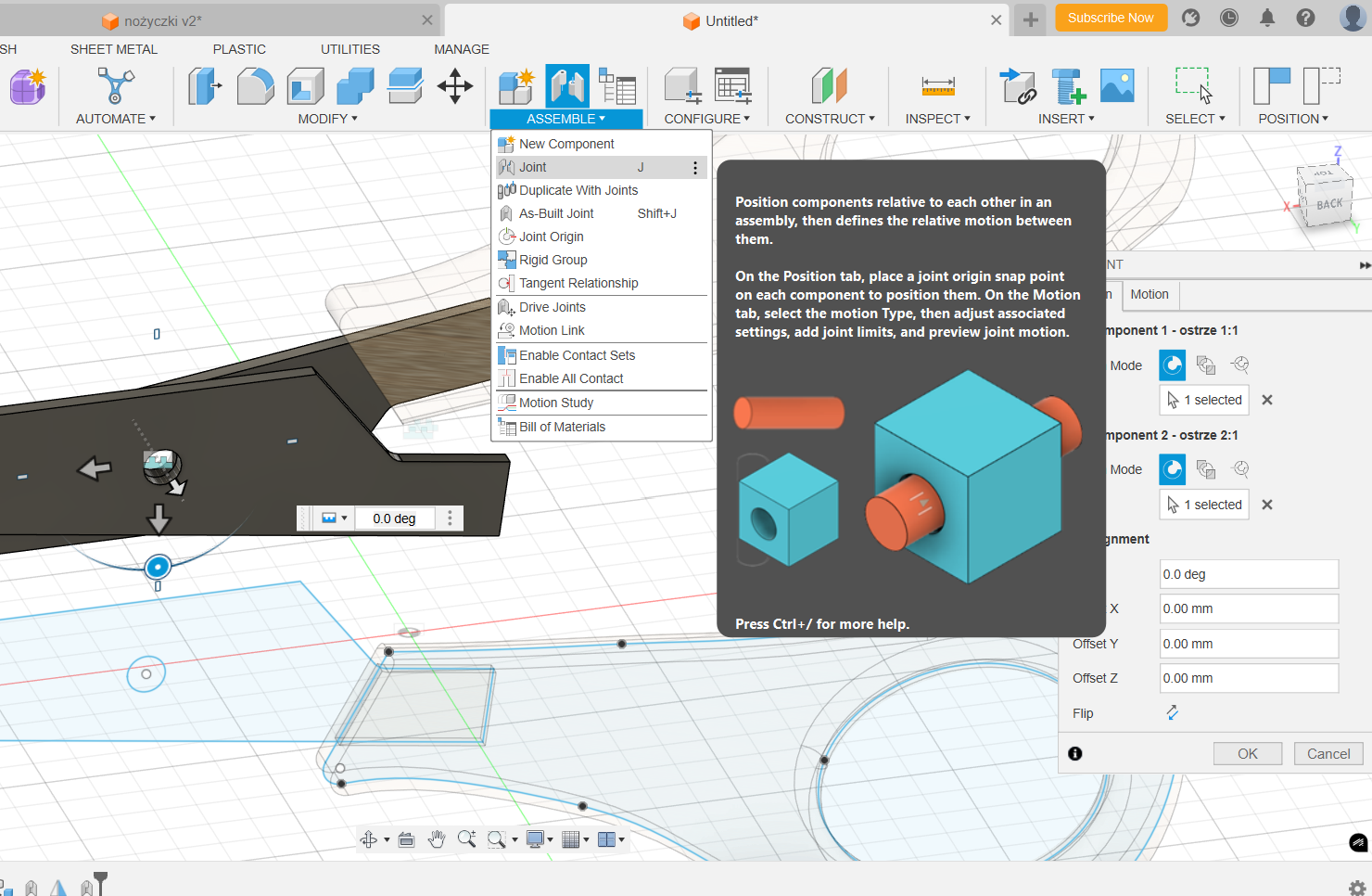Select Two Edge Intersection mode for Component 1
Screen dimensions: 1372x896
click(x=1240, y=365)
